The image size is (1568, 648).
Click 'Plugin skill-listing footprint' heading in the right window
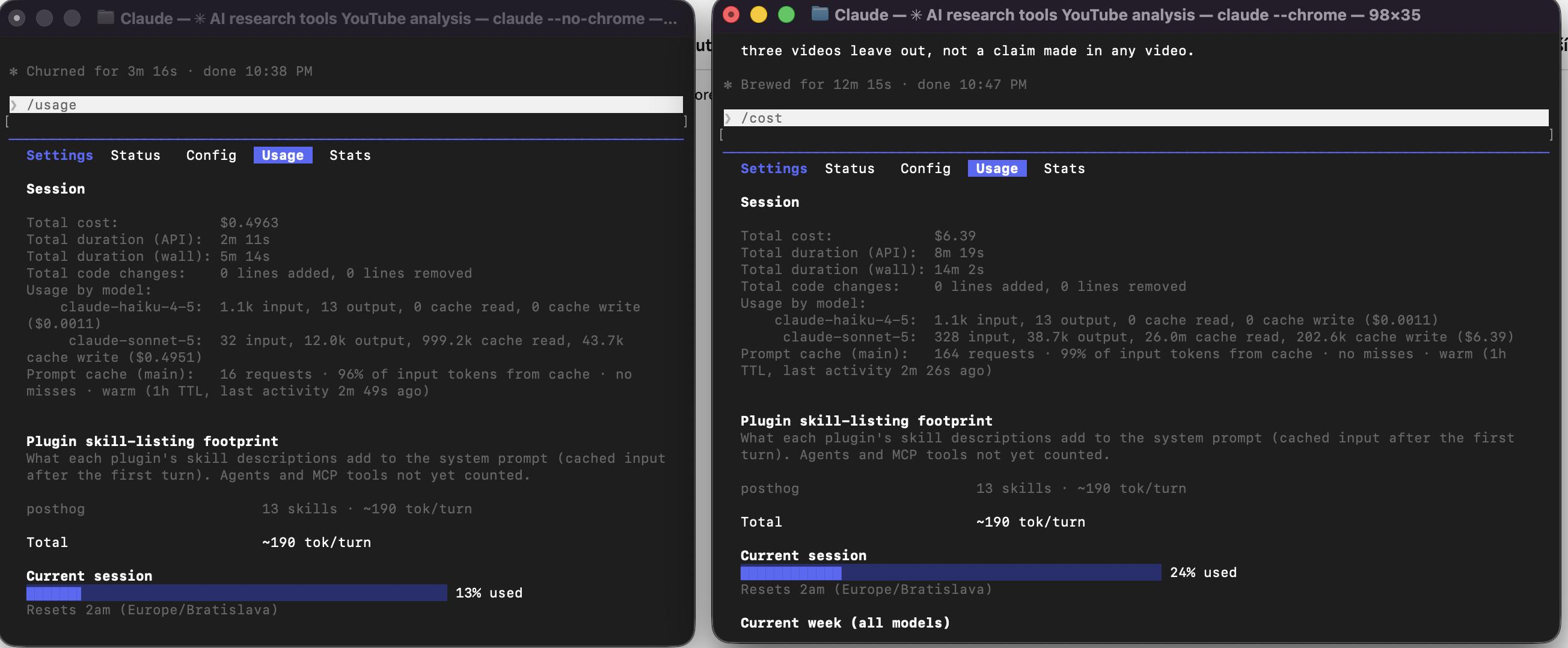866,421
